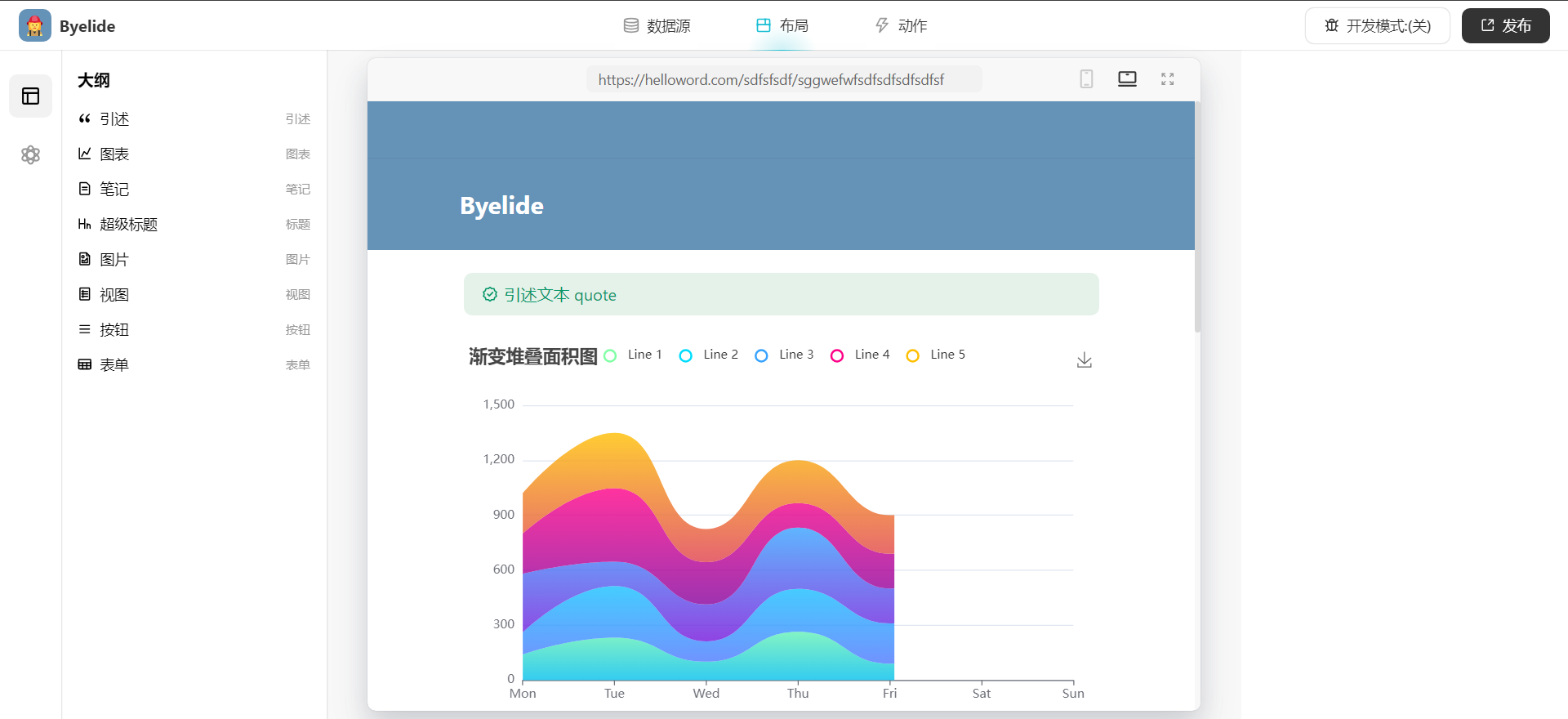
Task: Click the 大纲 panel heading
Action: pyautogui.click(x=94, y=80)
